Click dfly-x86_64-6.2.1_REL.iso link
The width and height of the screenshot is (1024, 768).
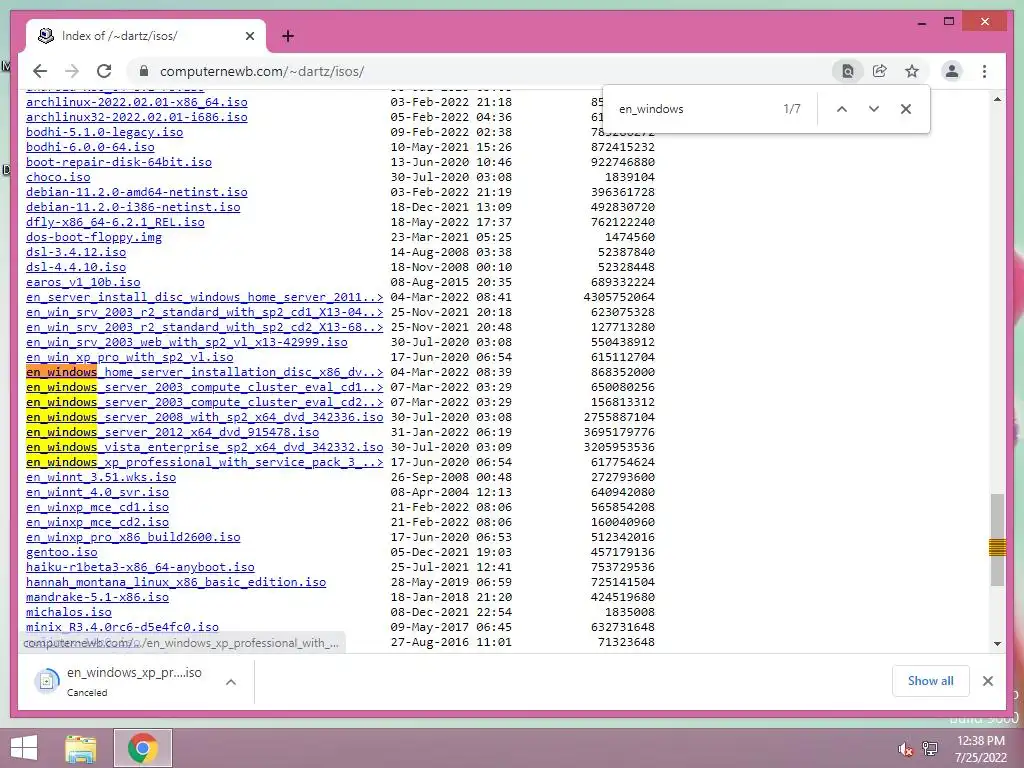pyautogui.click(x=115, y=222)
